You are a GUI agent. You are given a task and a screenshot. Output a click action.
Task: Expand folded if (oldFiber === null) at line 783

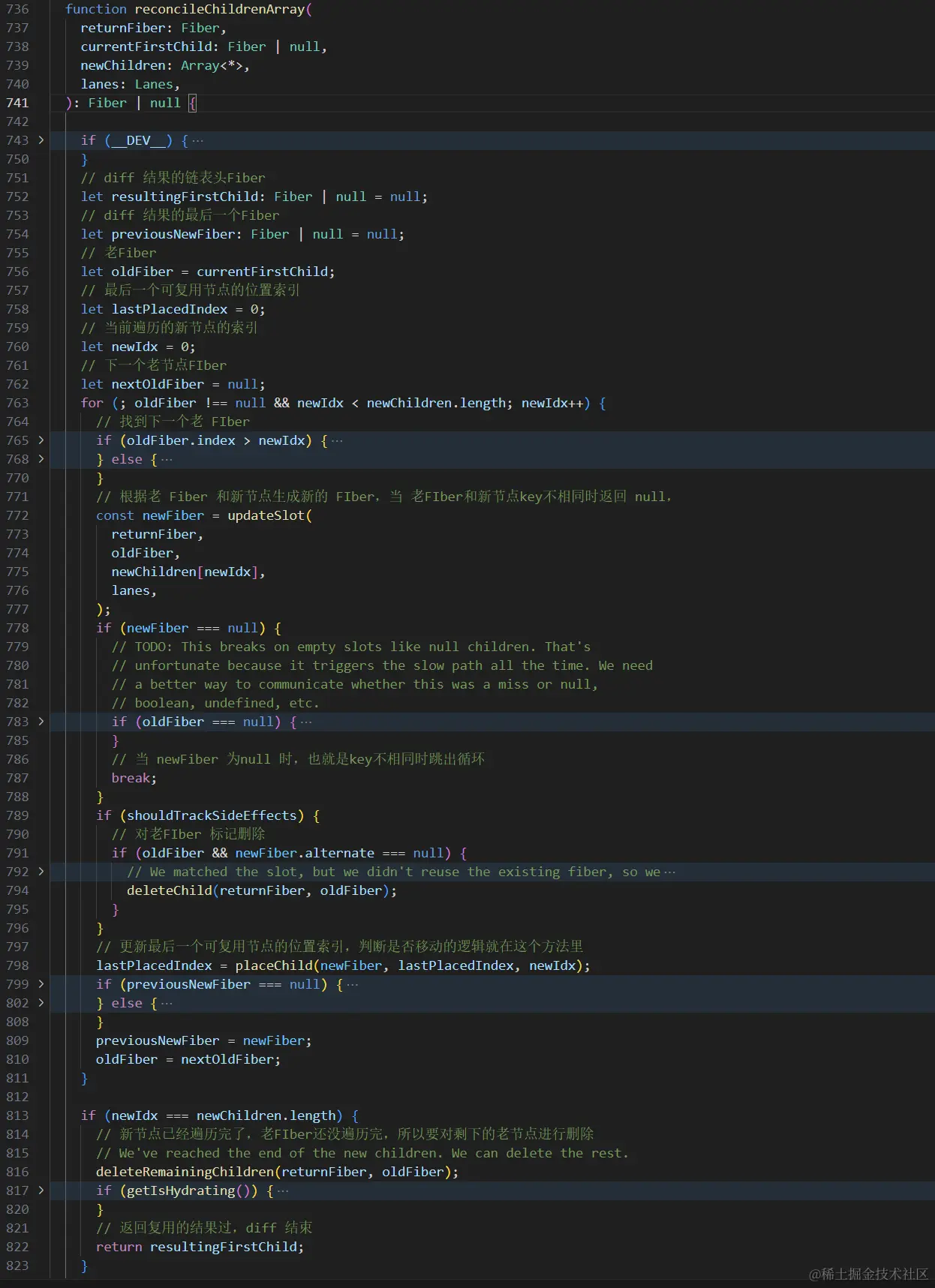pos(41,722)
